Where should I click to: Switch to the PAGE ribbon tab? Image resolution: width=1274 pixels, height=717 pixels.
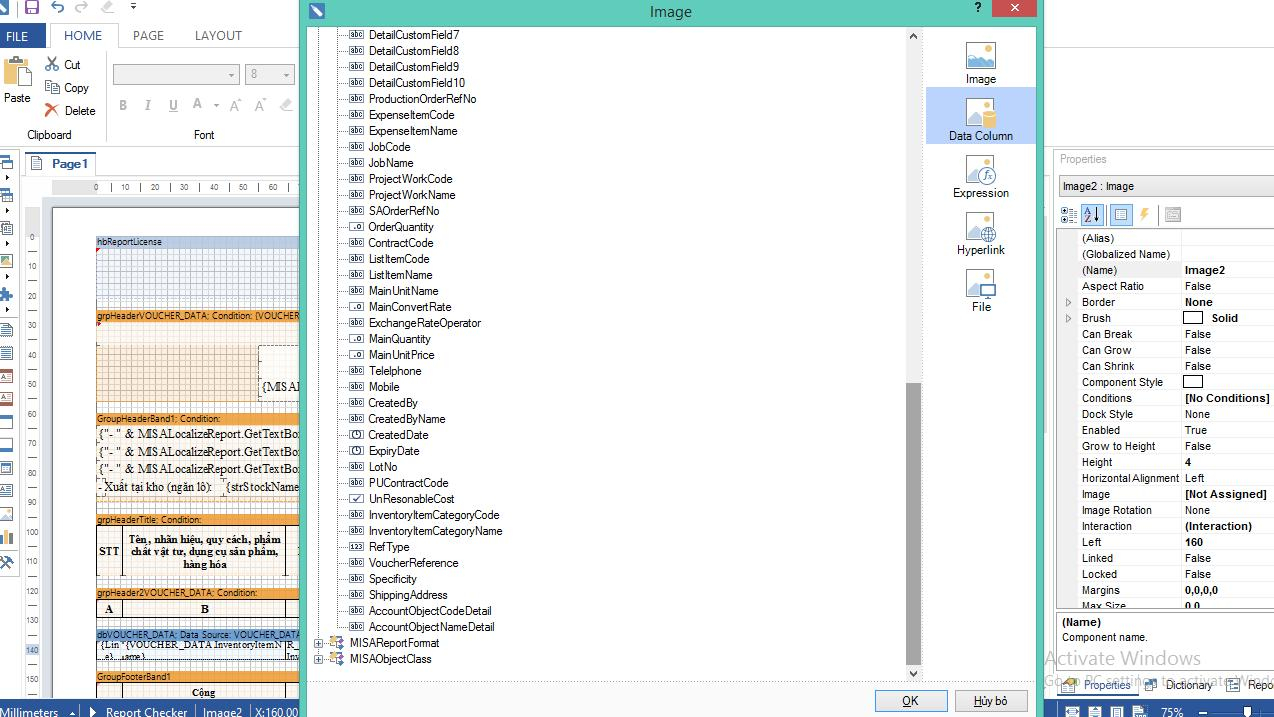point(148,35)
